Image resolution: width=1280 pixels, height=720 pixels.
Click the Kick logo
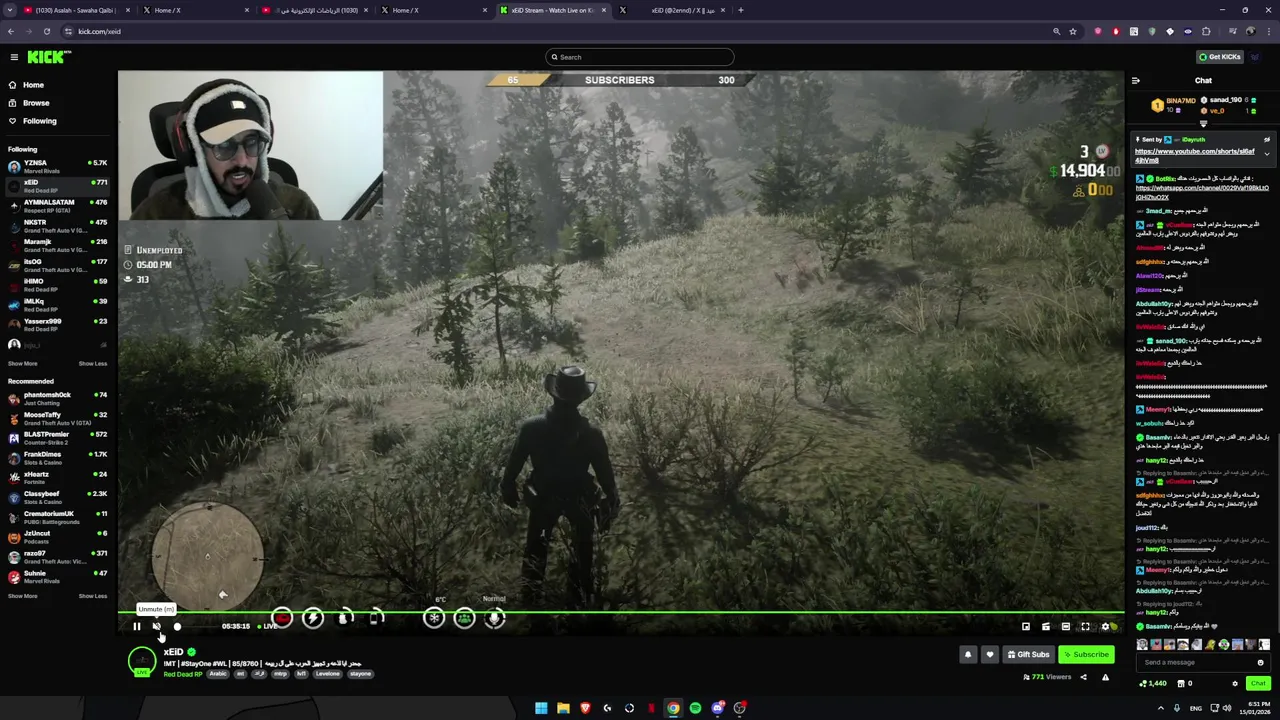pyautogui.click(x=48, y=57)
